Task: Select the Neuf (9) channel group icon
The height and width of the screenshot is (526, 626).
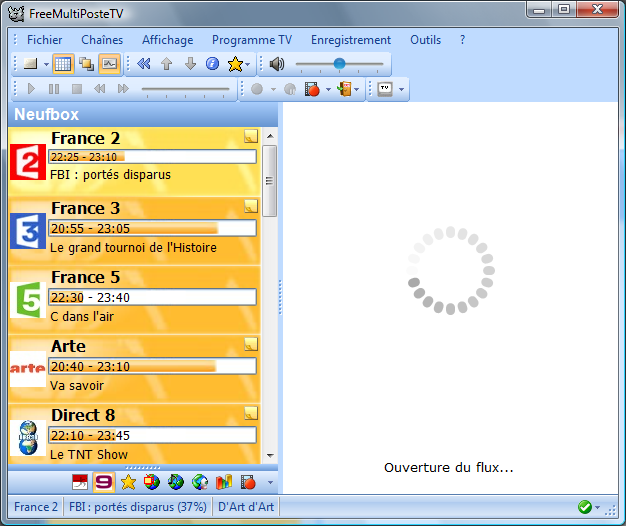Action: (x=104, y=482)
